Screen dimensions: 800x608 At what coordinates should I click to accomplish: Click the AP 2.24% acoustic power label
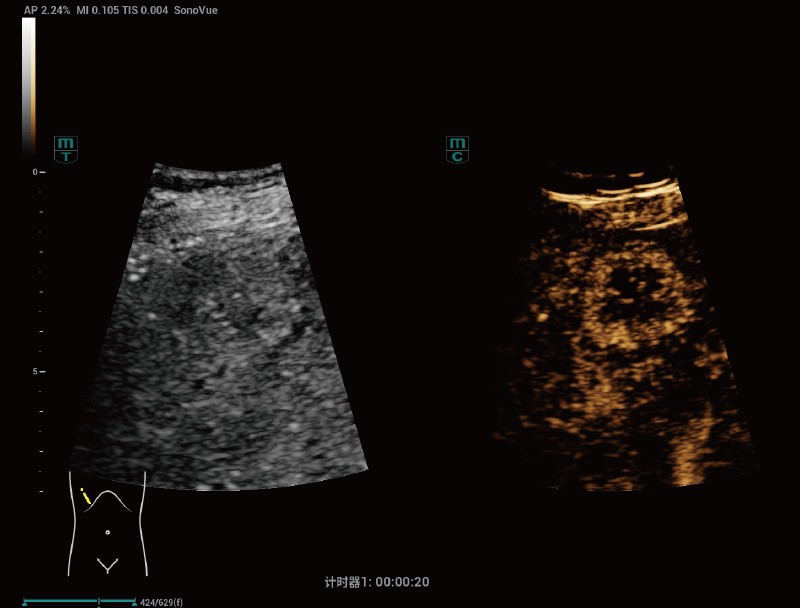point(46,10)
